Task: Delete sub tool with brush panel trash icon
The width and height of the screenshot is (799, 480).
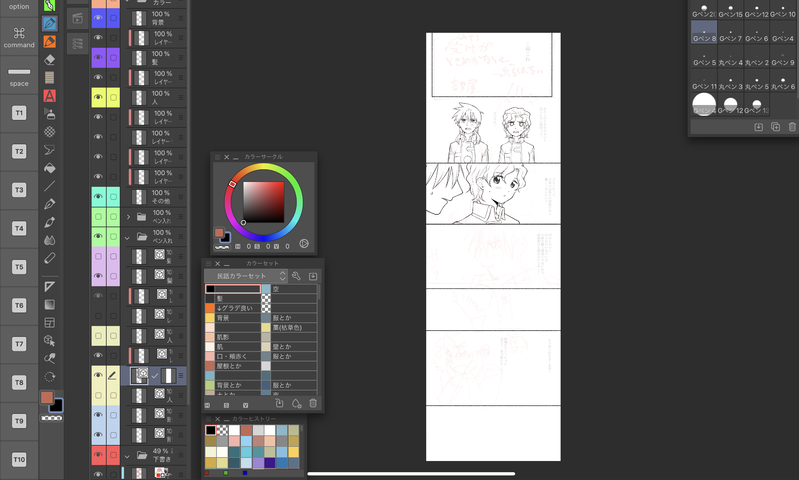Action: pyautogui.click(x=792, y=127)
